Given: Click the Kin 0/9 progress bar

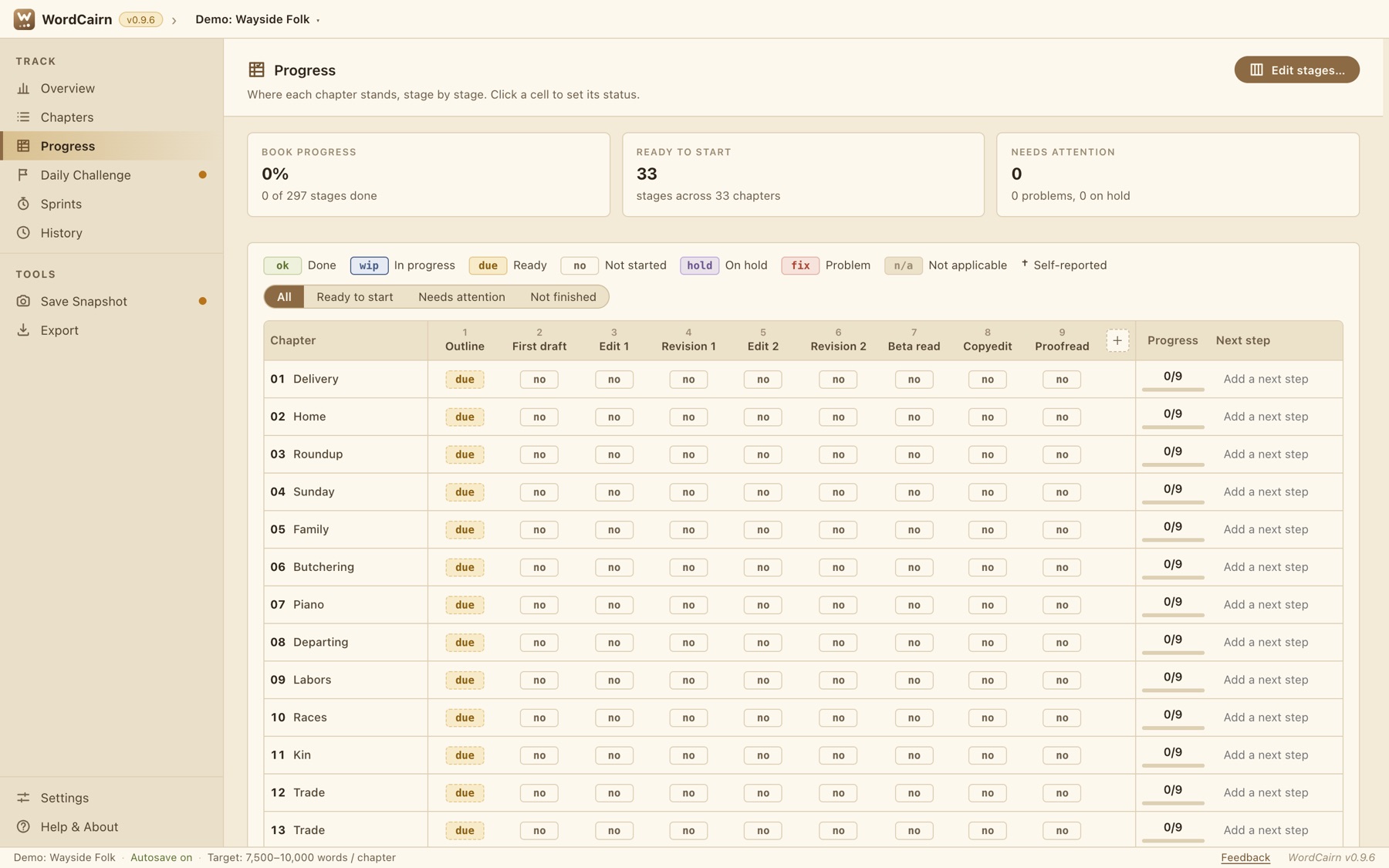Looking at the screenshot, I should 1173,765.
